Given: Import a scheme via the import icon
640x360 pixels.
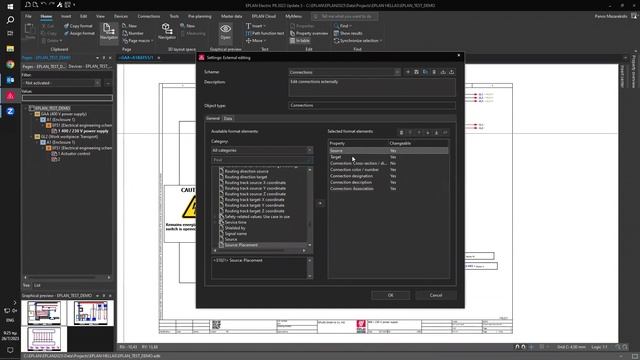Looking at the screenshot, I should tap(443, 72).
